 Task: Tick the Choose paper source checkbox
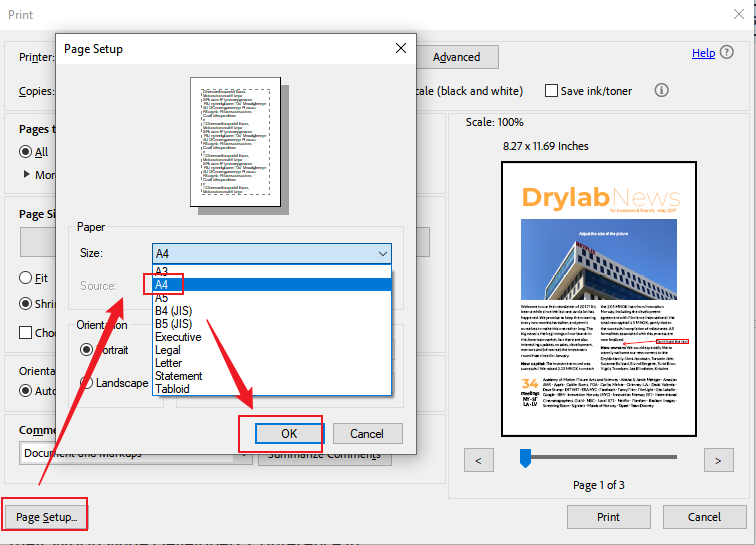coord(26,332)
